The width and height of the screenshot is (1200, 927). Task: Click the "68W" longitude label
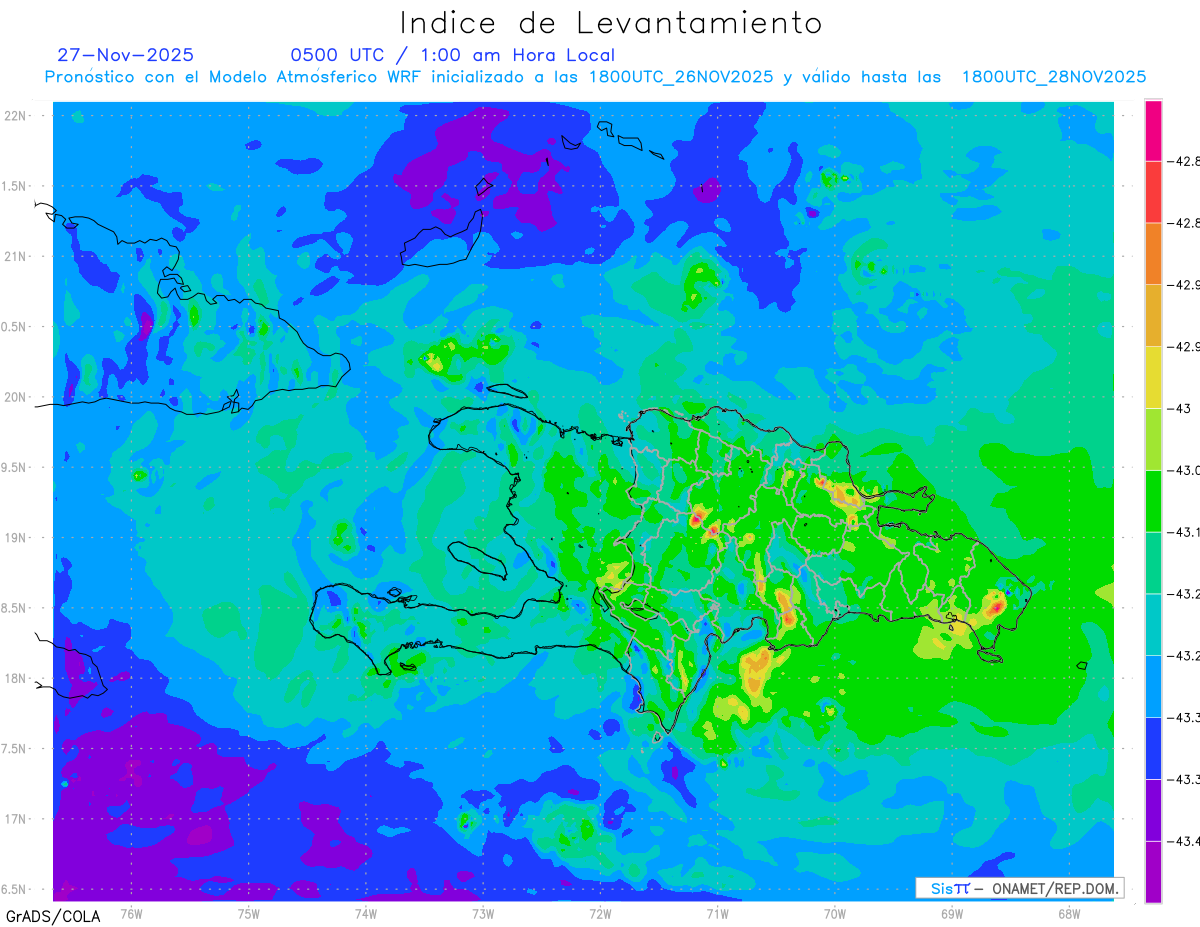(1069, 914)
